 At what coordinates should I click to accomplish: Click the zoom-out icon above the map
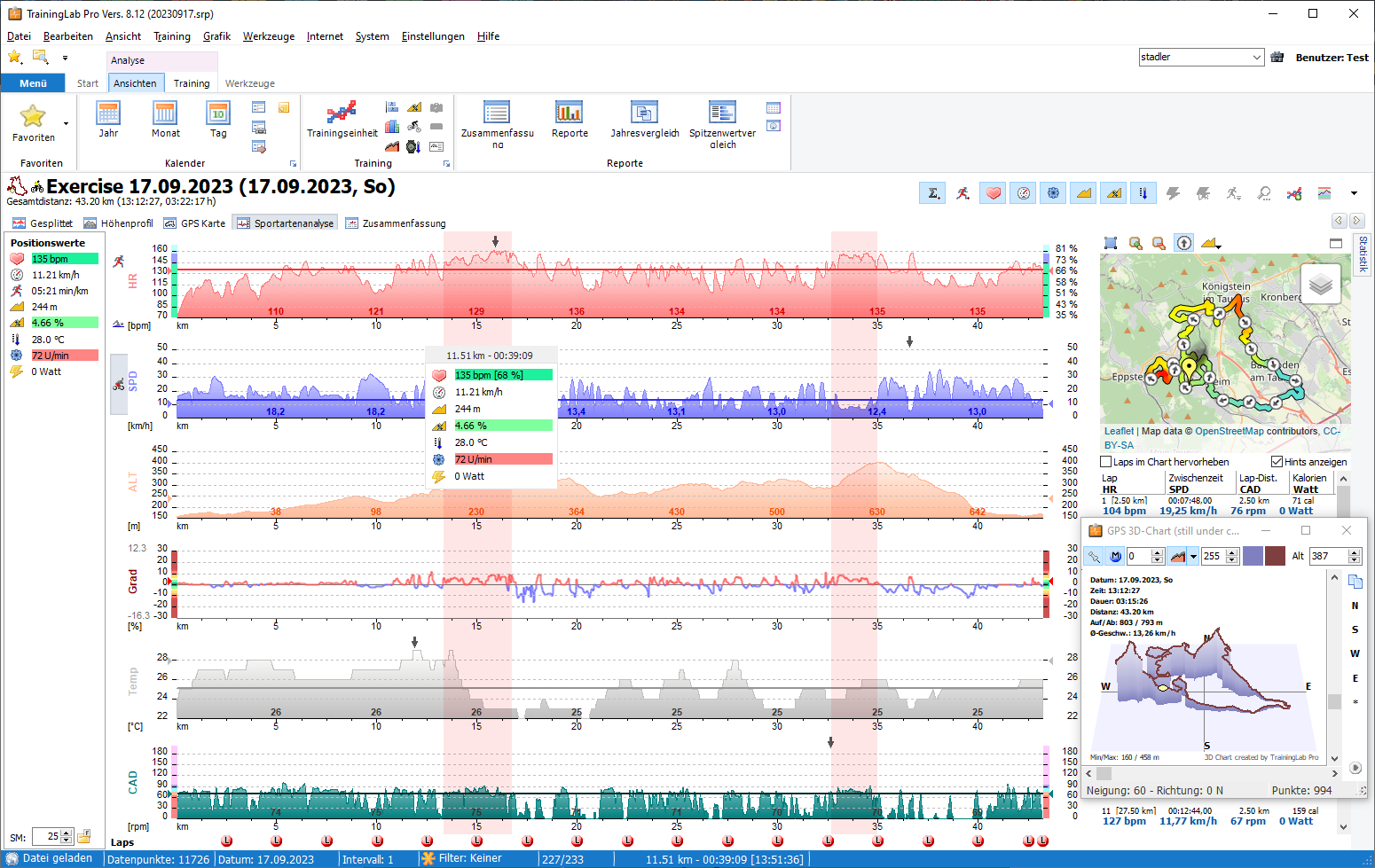pos(1159,243)
